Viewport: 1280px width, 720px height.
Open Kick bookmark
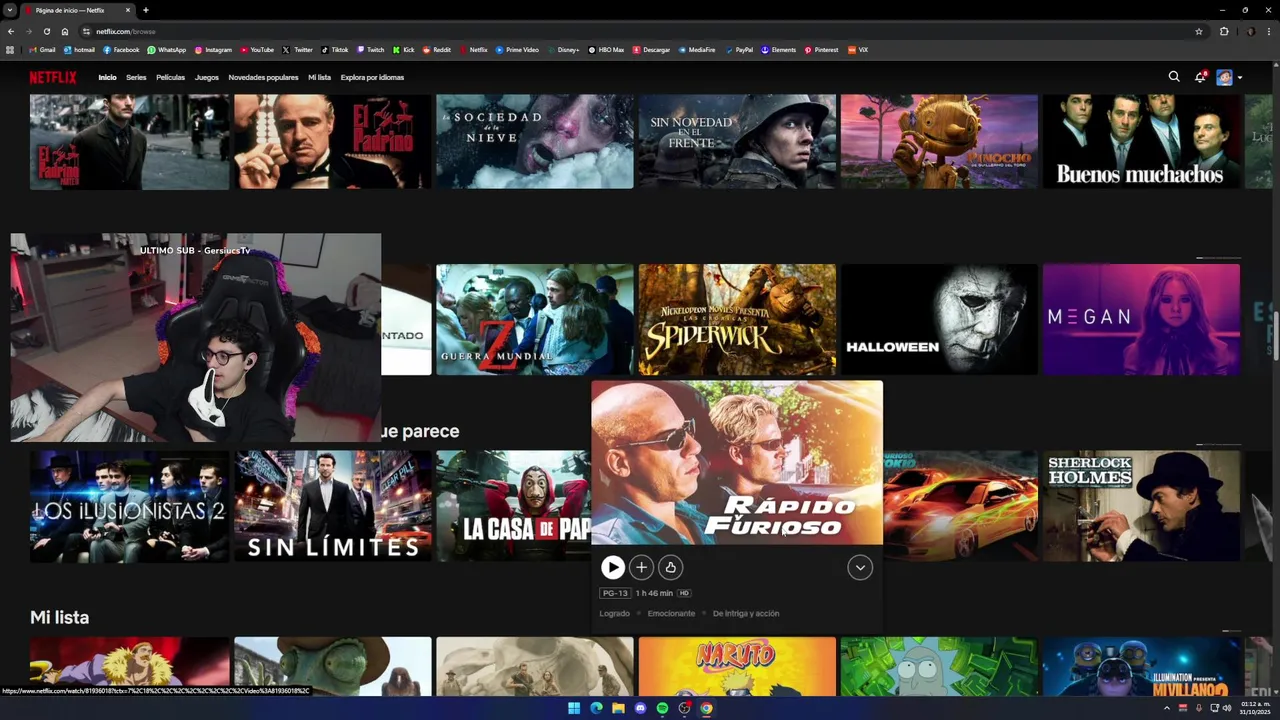(x=403, y=49)
